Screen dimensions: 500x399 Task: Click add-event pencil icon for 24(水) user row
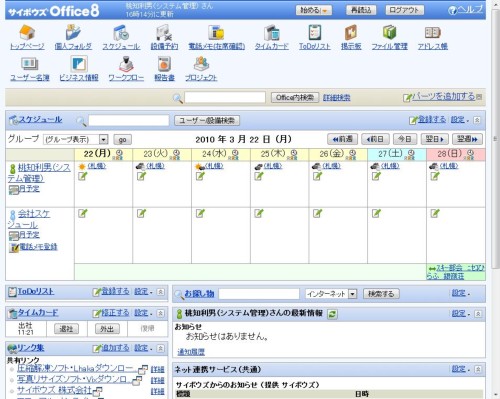coord(200,176)
